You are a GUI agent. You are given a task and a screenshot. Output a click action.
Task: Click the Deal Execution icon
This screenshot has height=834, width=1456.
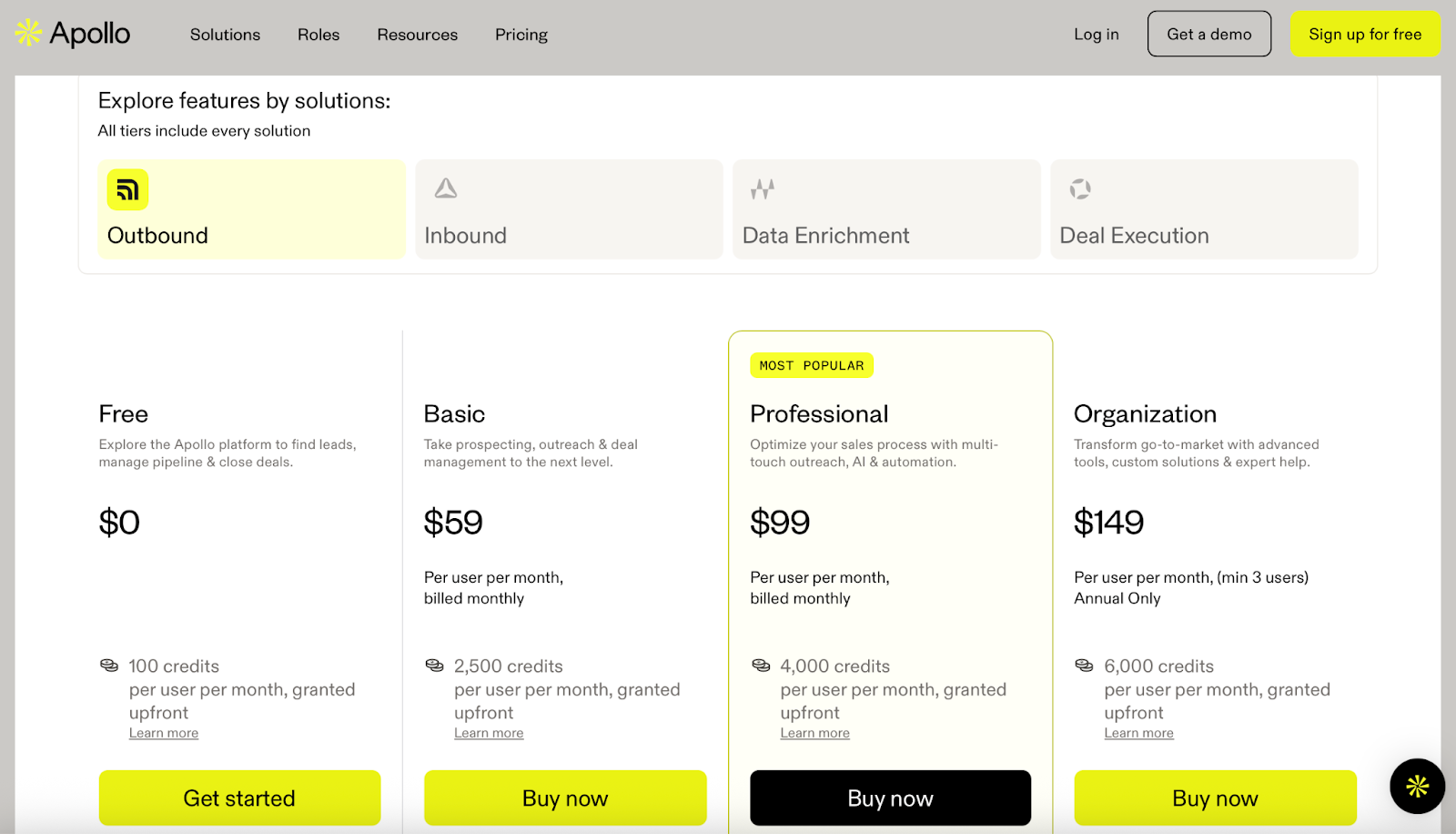point(1081,189)
